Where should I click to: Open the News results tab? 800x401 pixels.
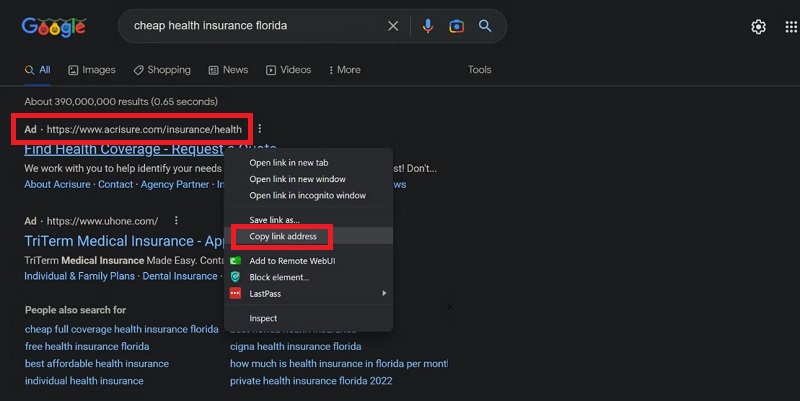(228, 70)
